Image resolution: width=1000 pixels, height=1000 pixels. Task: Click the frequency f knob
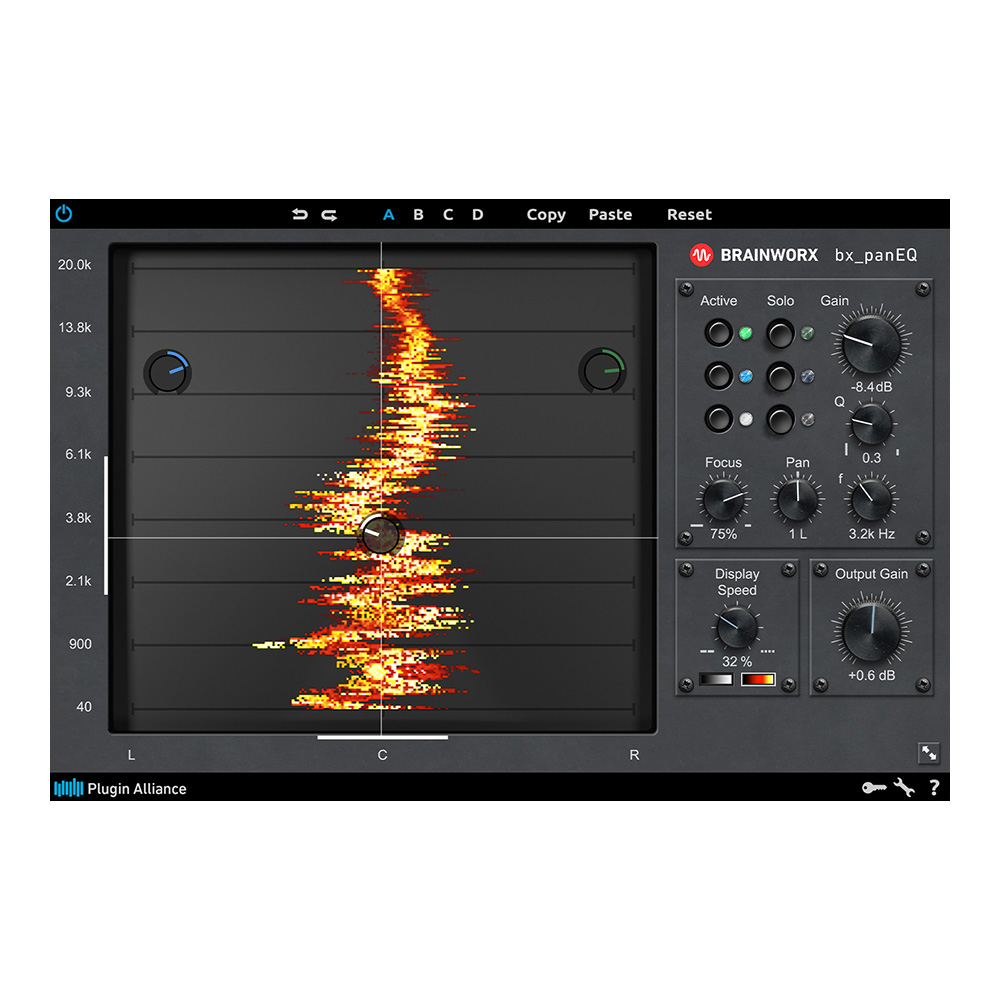[872, 499]
